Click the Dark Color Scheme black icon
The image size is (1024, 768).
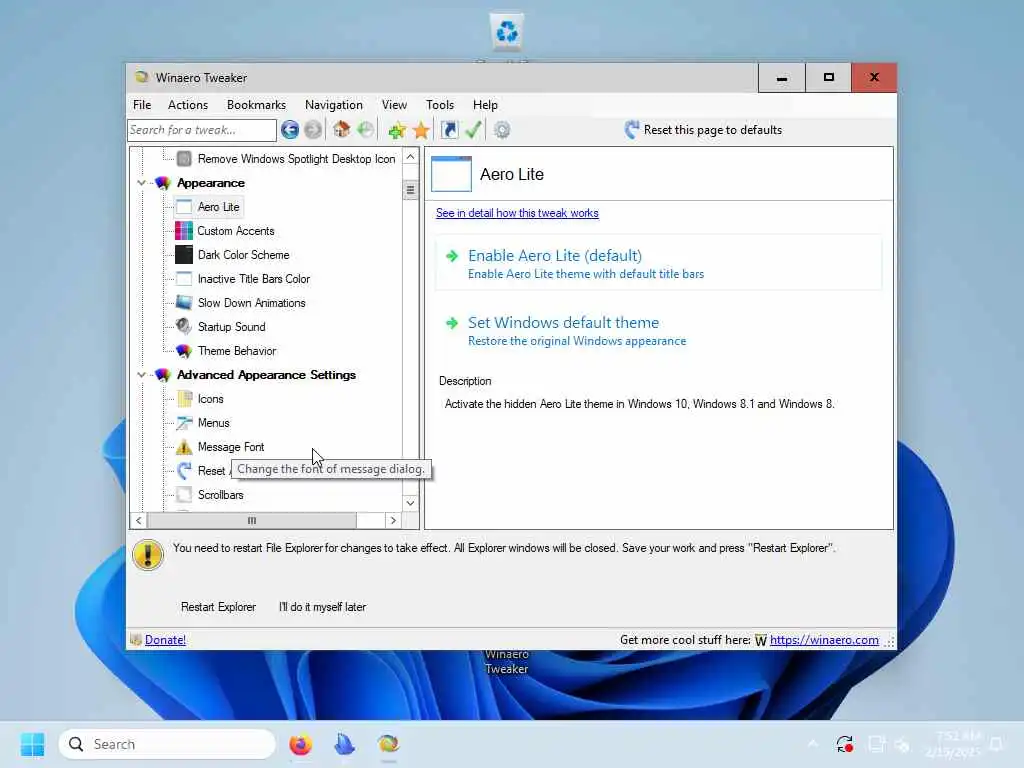tap(184, 255)
